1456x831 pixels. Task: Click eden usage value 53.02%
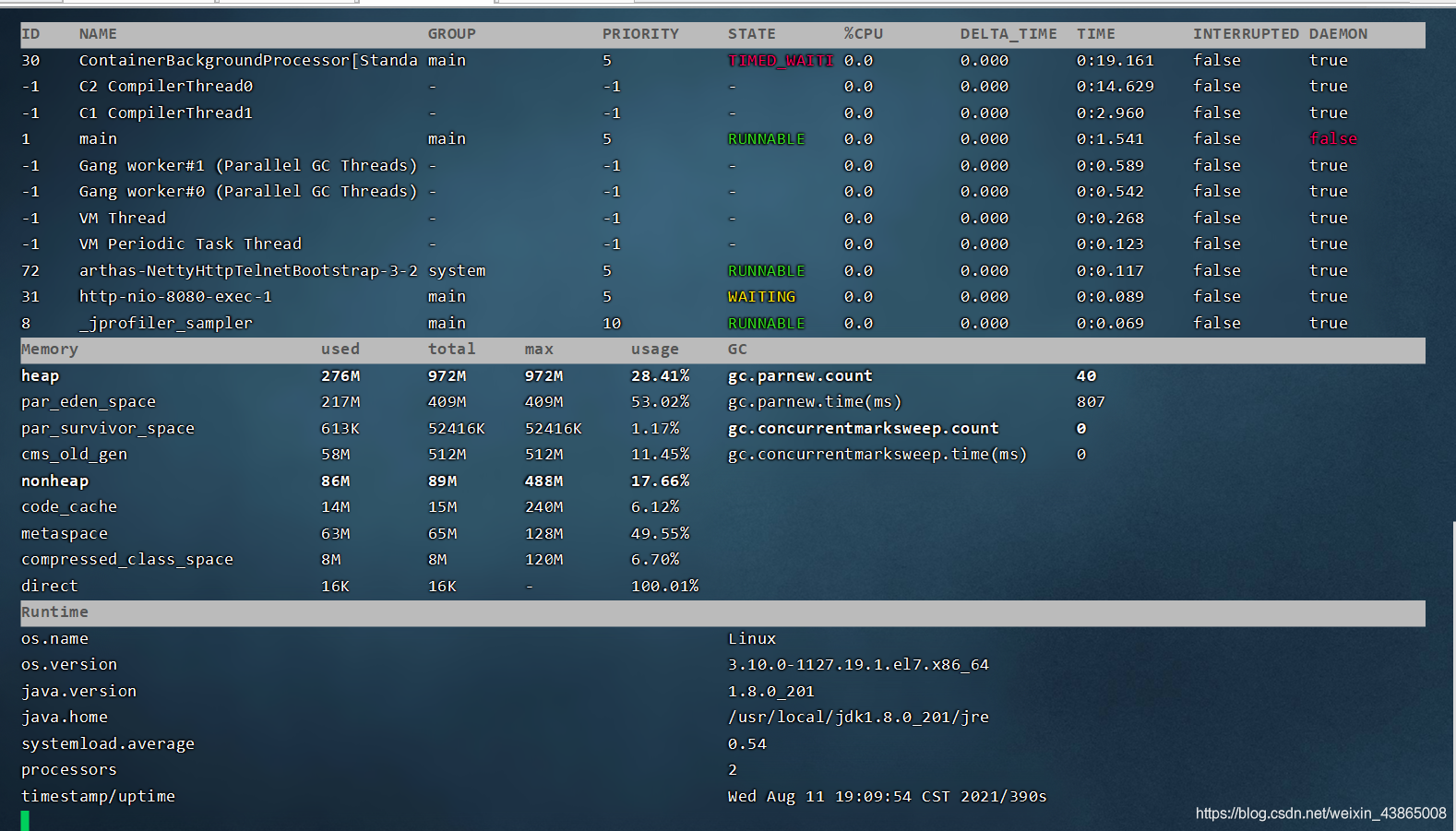click(660, 402)
